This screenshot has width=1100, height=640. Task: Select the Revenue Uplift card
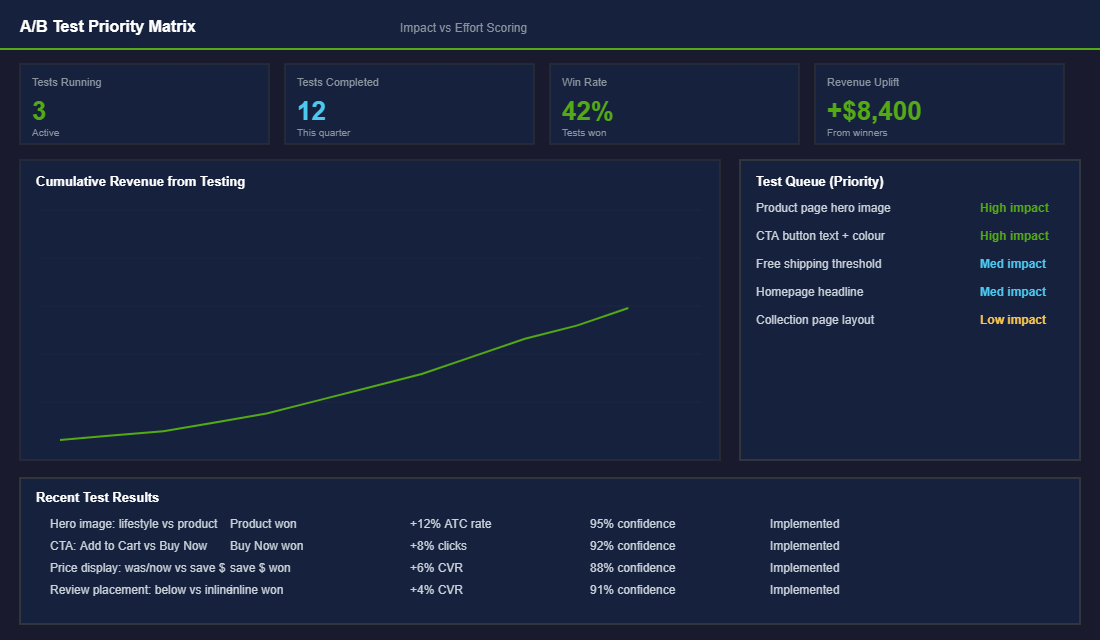coord(939,103)
